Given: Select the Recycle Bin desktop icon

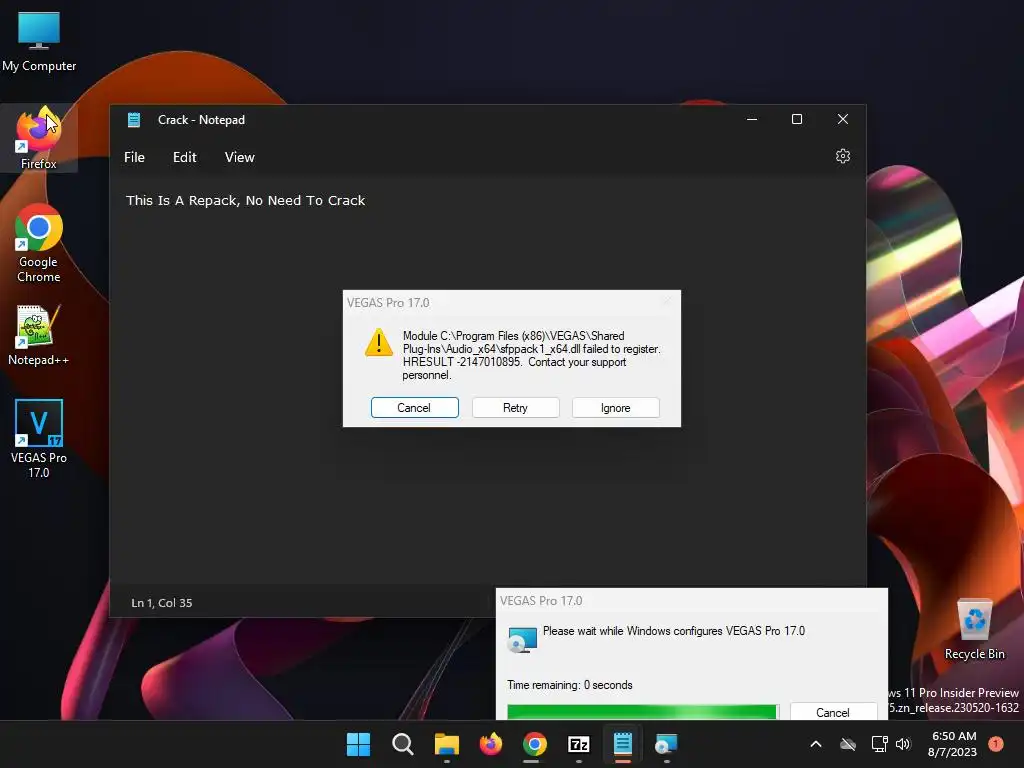Looking at the screenshot, I should coord(974,629).
